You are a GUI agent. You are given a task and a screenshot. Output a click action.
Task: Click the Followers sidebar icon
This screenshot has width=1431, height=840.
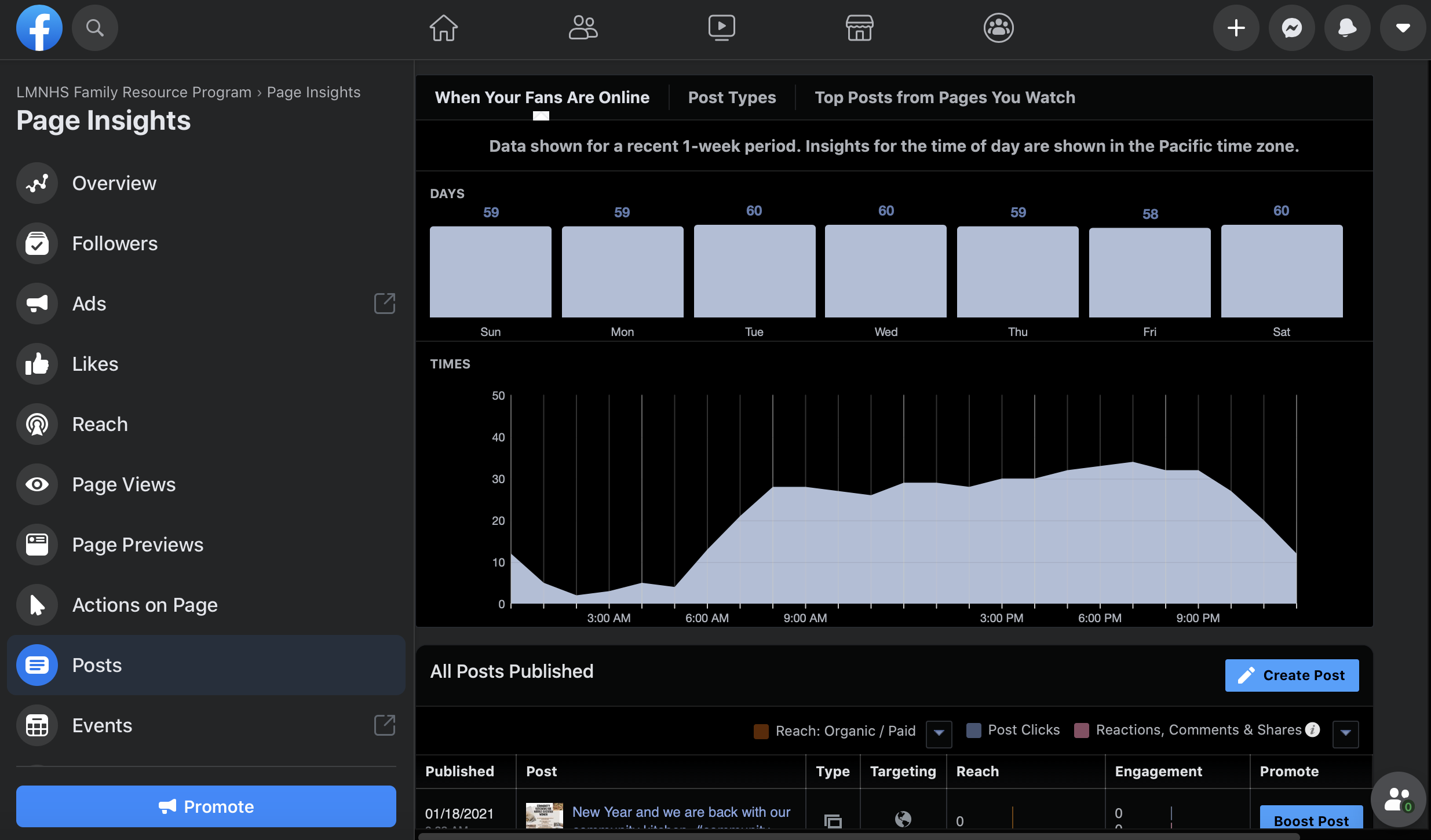tap(37, 243)
